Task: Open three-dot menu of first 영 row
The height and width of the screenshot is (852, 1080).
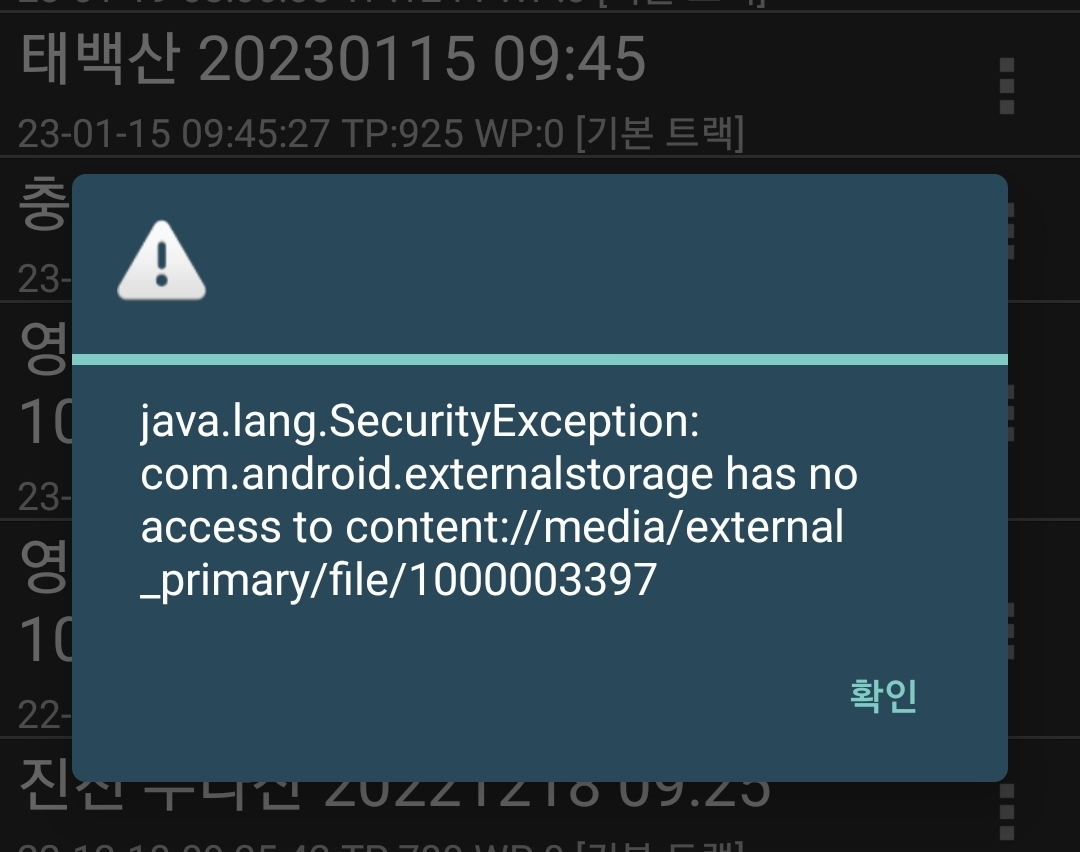Action: click(1010, 412)
